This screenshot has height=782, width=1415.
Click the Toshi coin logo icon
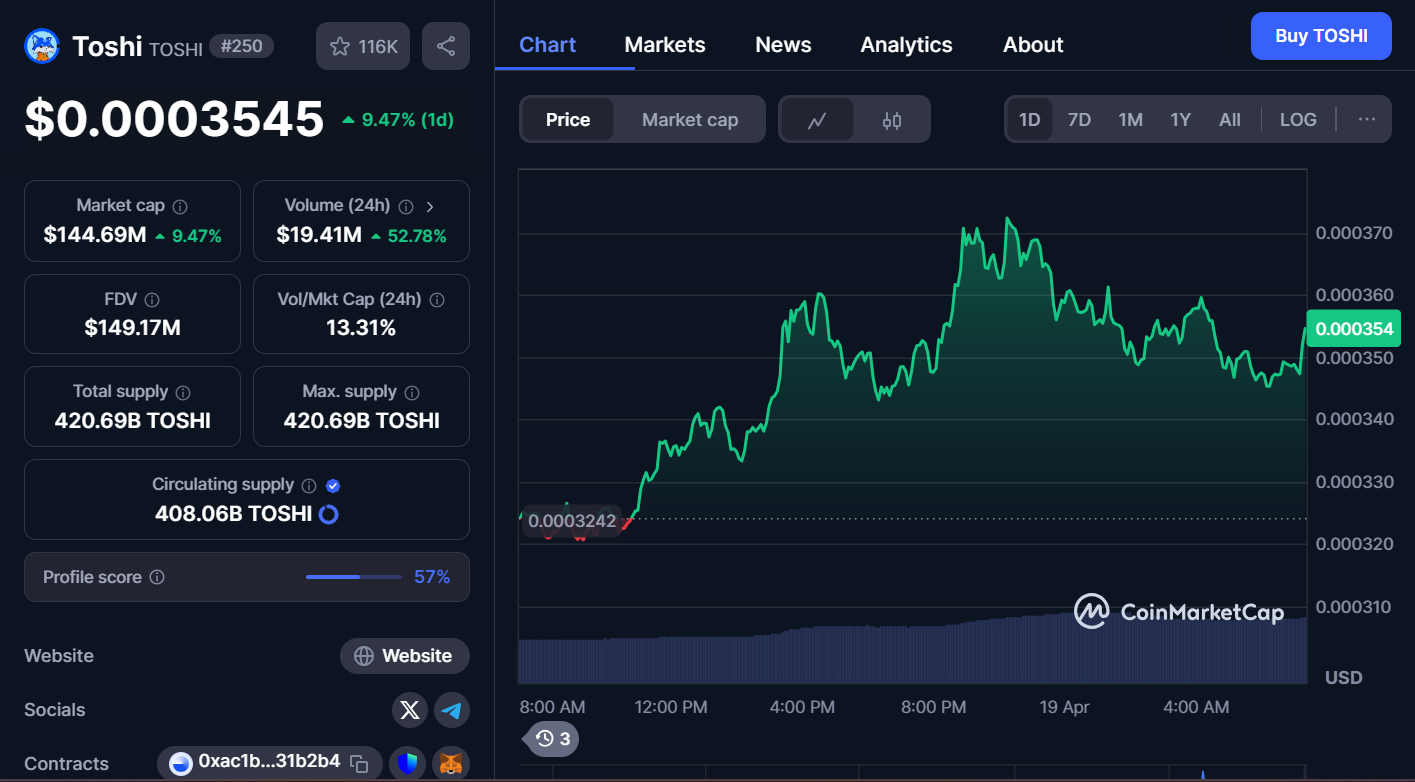43,46
